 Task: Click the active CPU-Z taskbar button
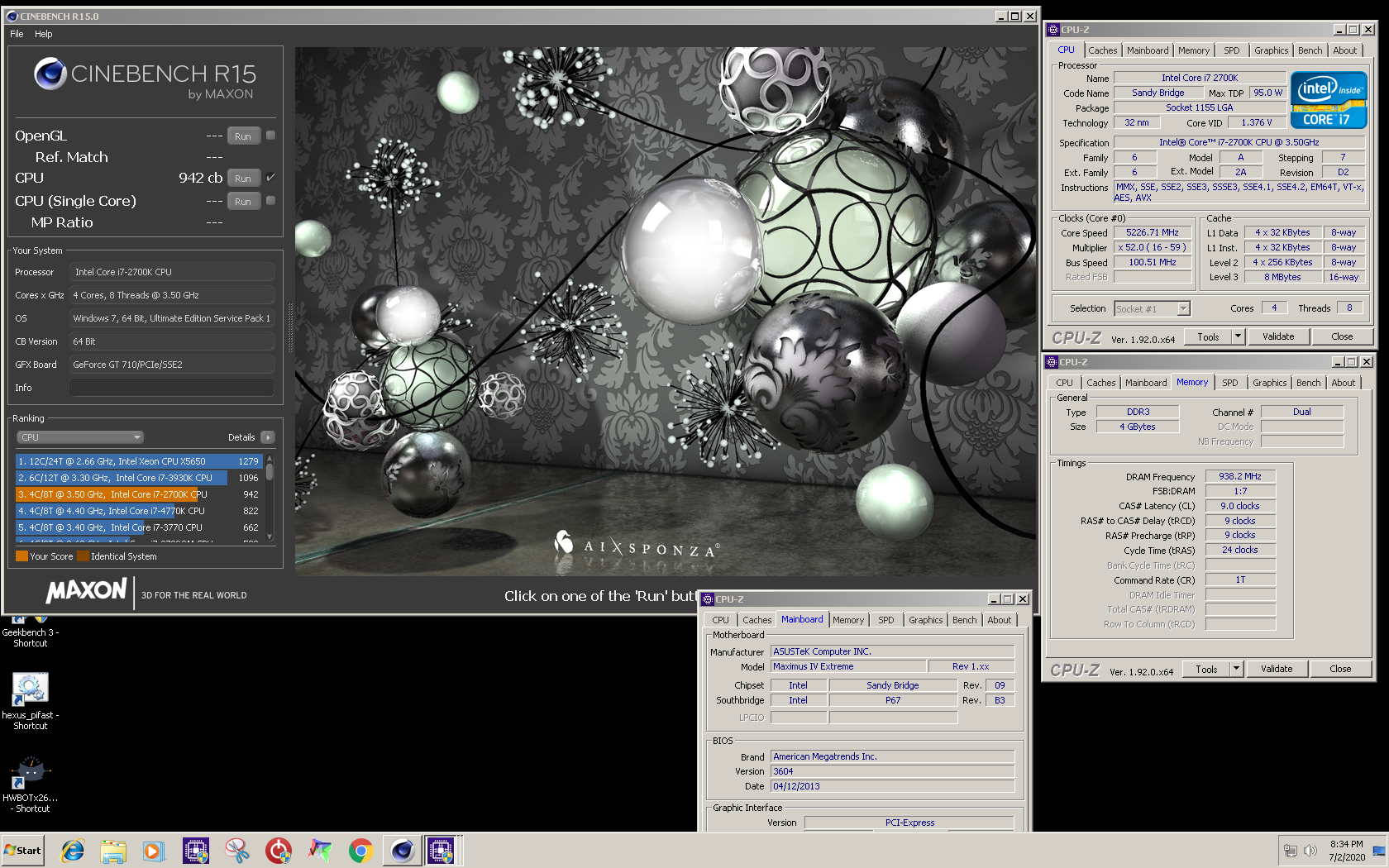pos(442,850)
